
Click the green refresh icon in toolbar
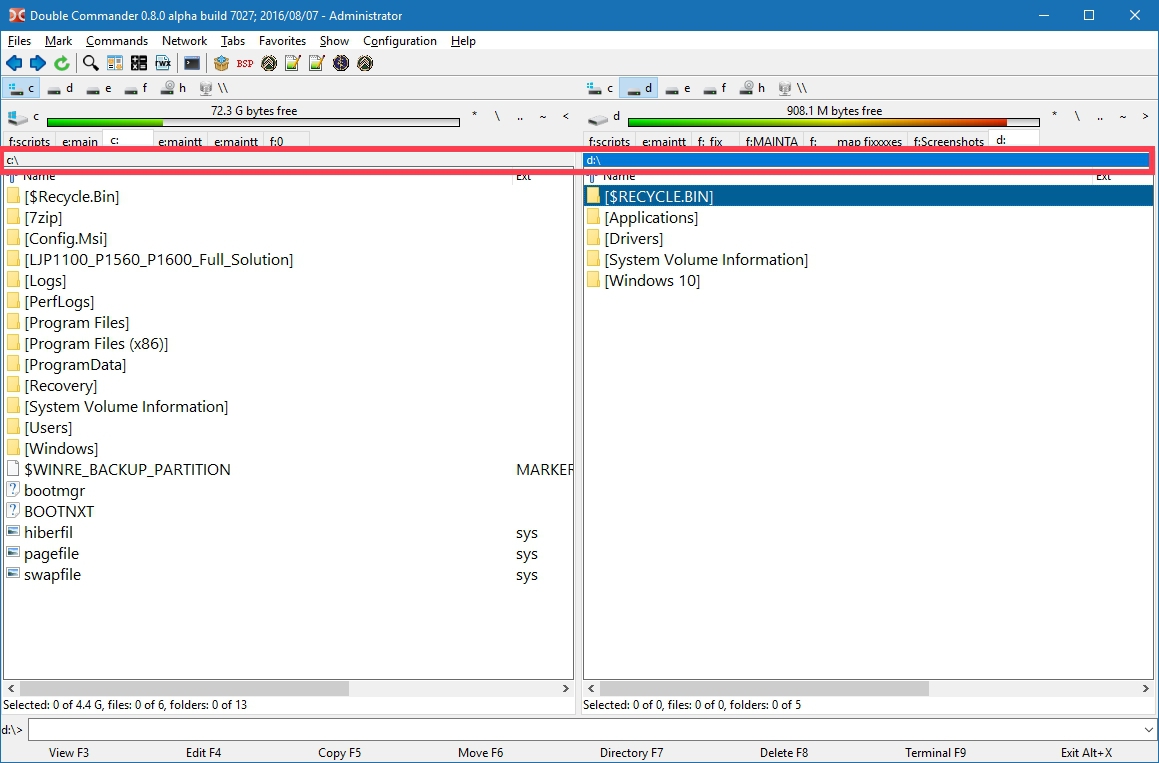[x=62, y=63]
